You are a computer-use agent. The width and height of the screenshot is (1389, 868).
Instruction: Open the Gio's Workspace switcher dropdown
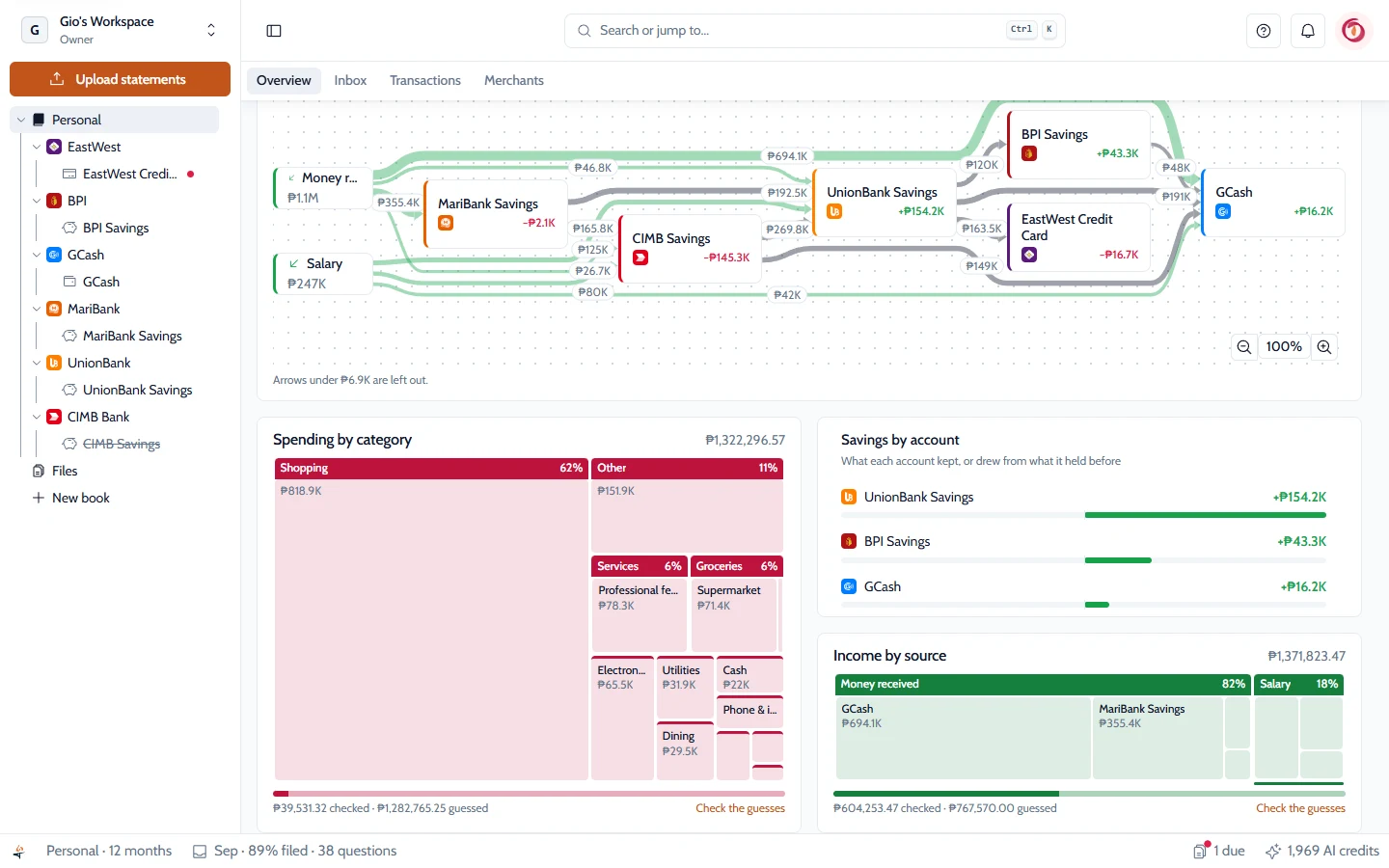pyautogui.click(x=120, y=30)
